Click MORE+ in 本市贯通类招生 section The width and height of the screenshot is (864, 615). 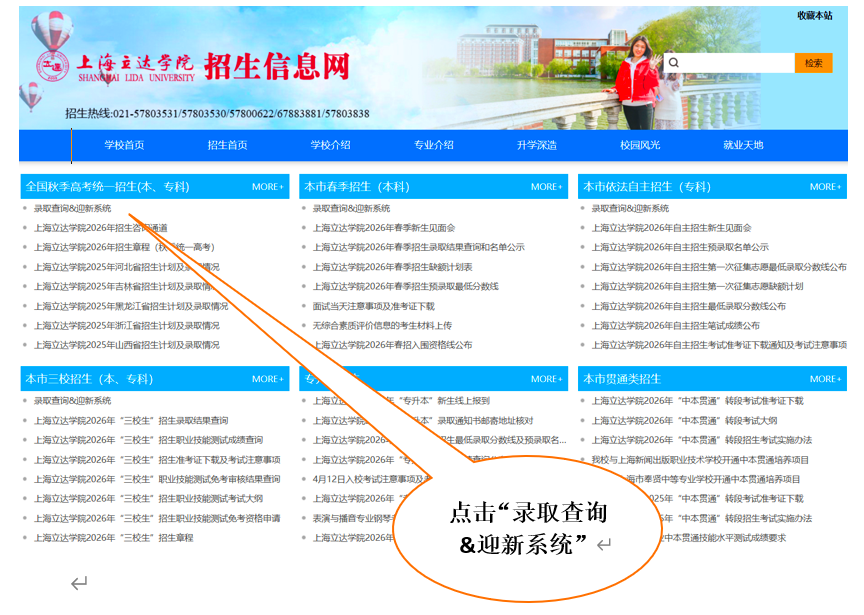pyautogui.click(x=825, y=379)
